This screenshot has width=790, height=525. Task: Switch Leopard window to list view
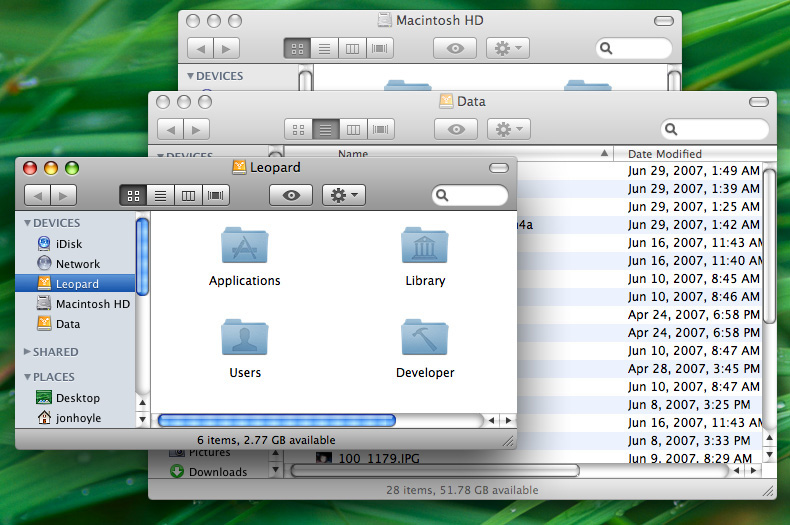click(x=160, y=195)
